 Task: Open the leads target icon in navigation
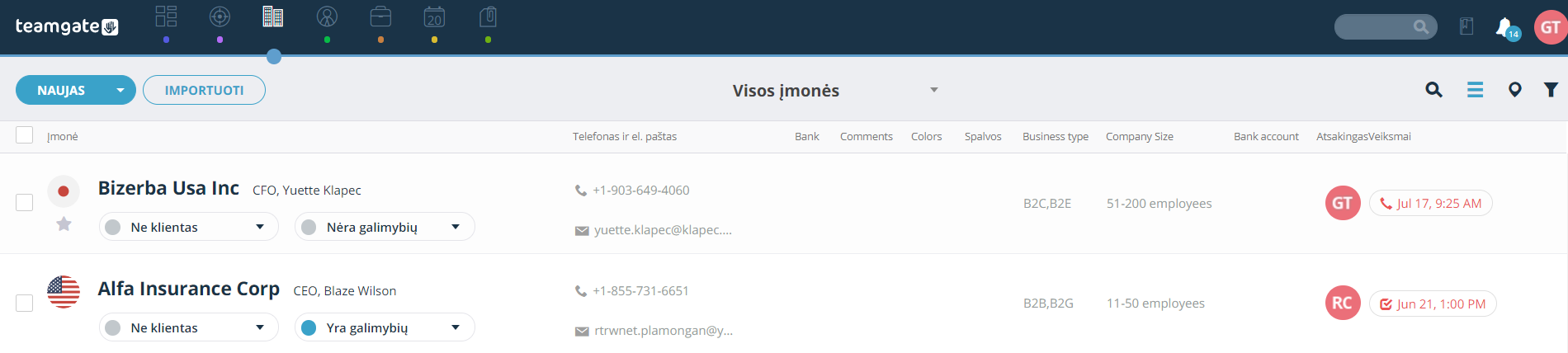pos(220,16)
